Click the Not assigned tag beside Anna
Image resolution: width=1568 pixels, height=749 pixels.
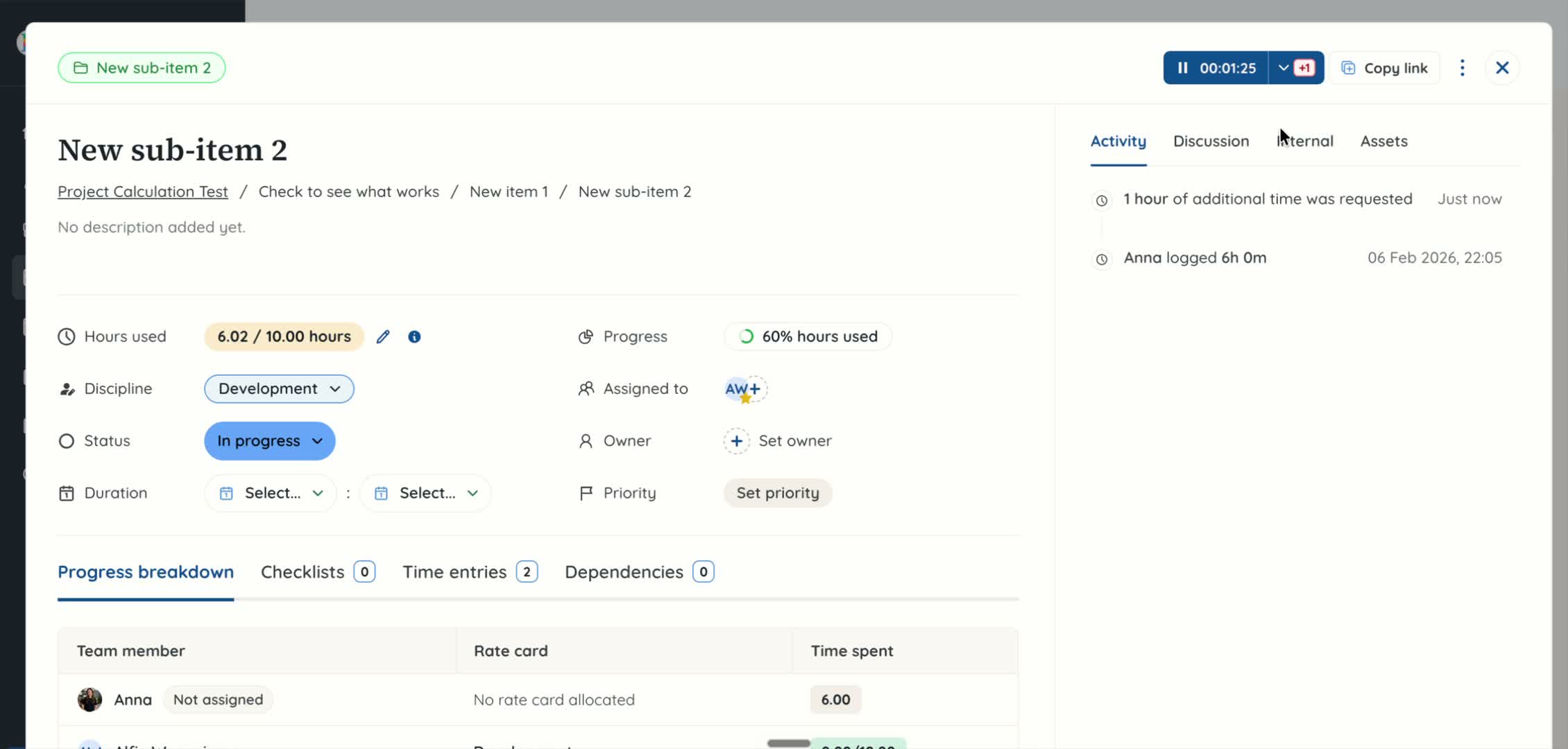218,700
